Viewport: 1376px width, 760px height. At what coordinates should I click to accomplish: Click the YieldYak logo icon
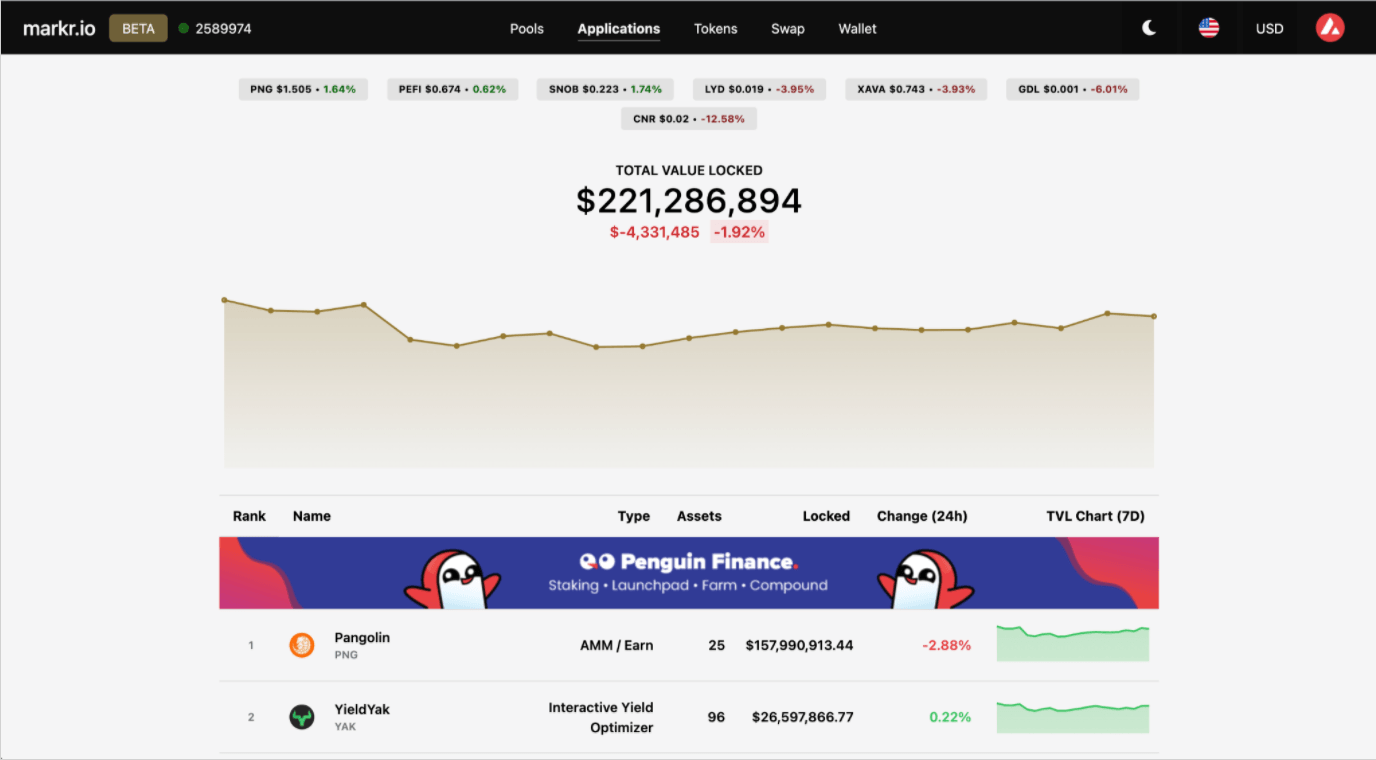tap(302, 717)
